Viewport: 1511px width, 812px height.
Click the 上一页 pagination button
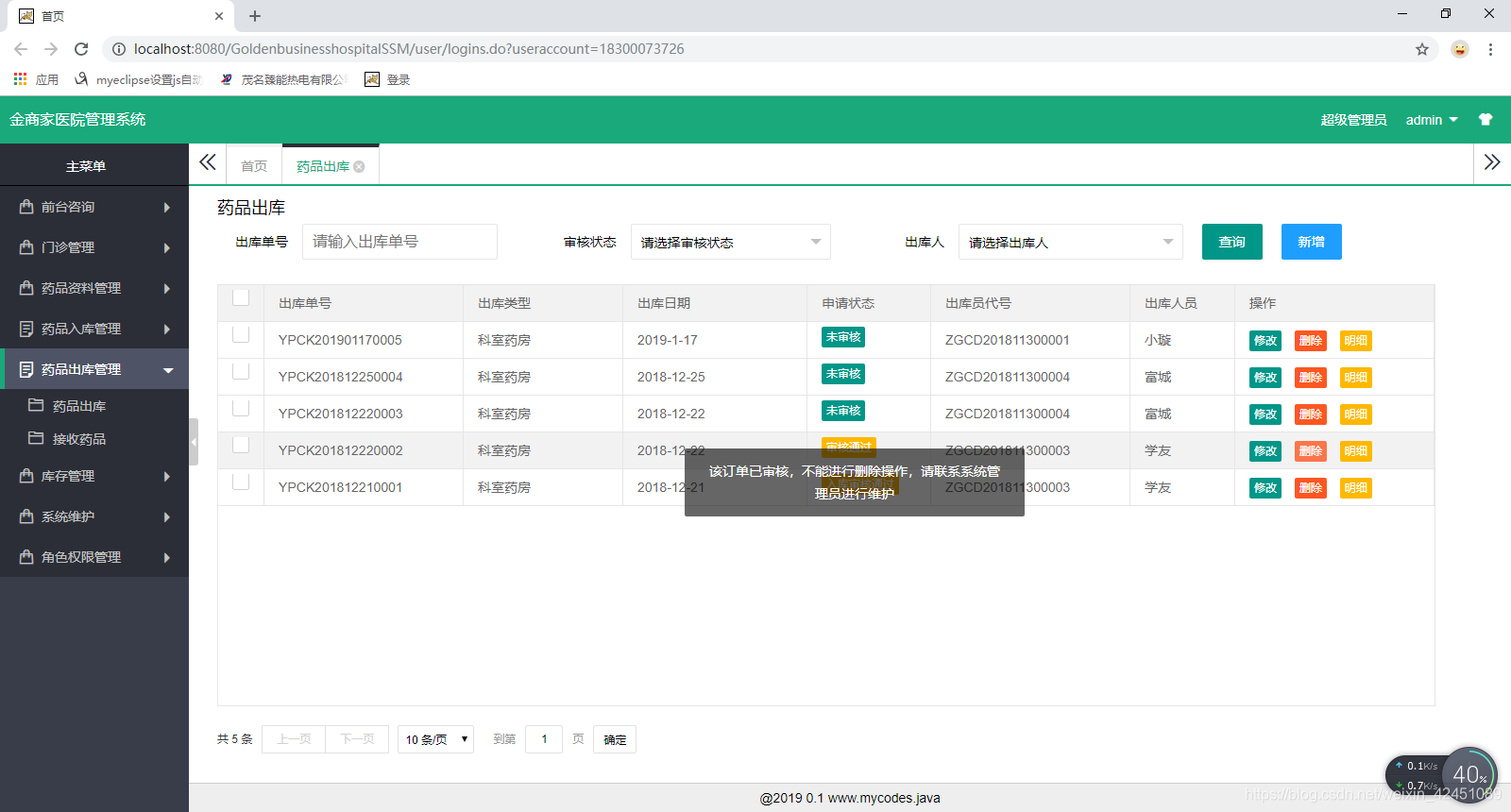point(294,739)
